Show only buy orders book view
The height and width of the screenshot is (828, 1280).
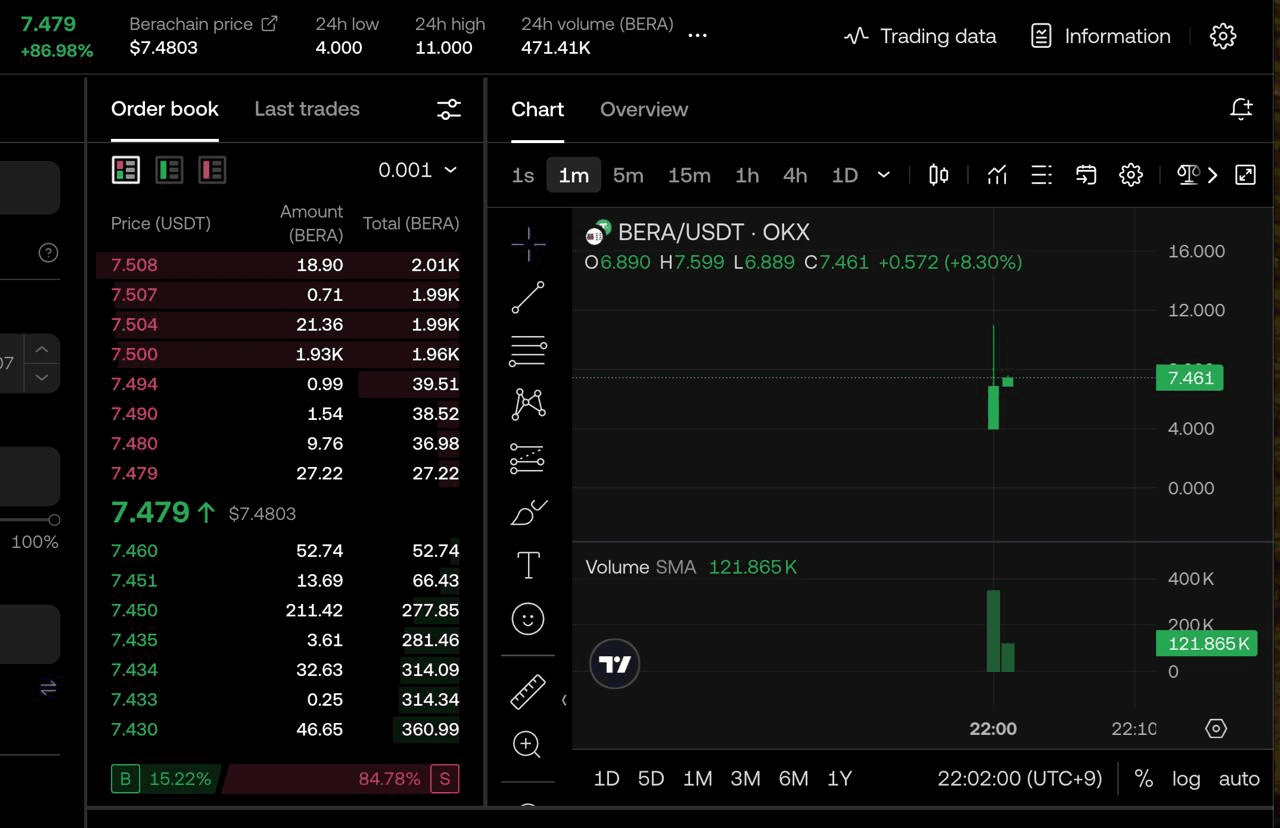click(x=169, y=170)
